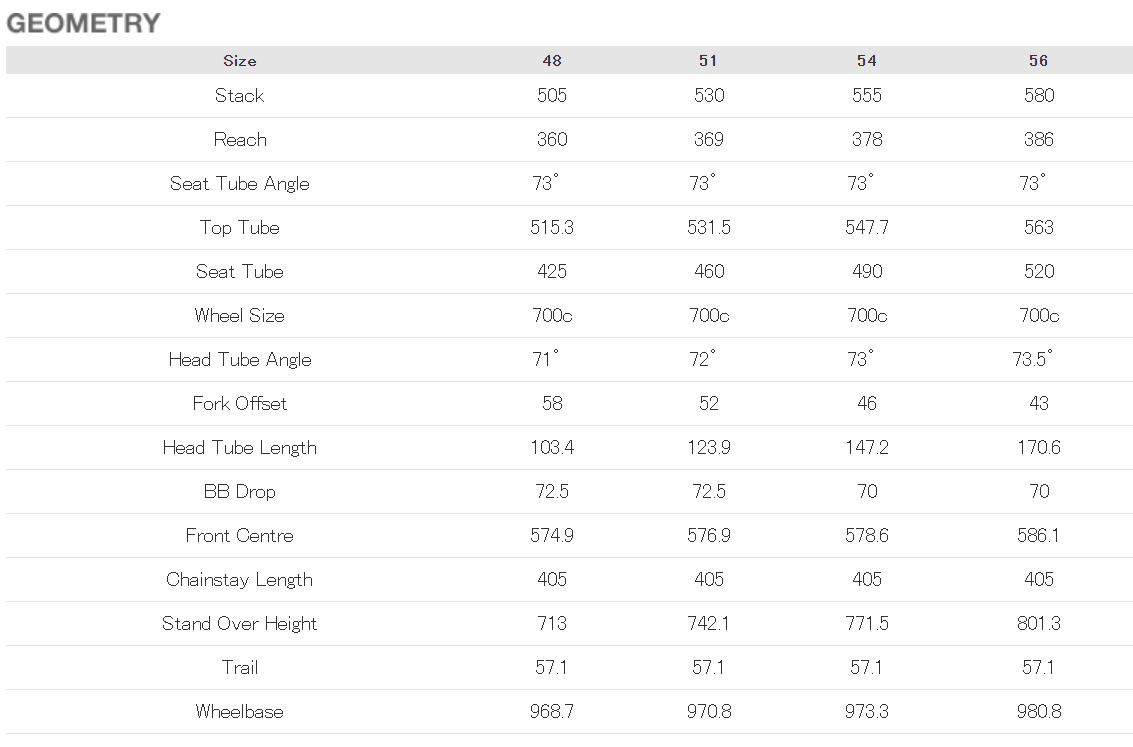
Task: Select the Size 54 column header
Action: pyautogui.click(x=866, y=61)
